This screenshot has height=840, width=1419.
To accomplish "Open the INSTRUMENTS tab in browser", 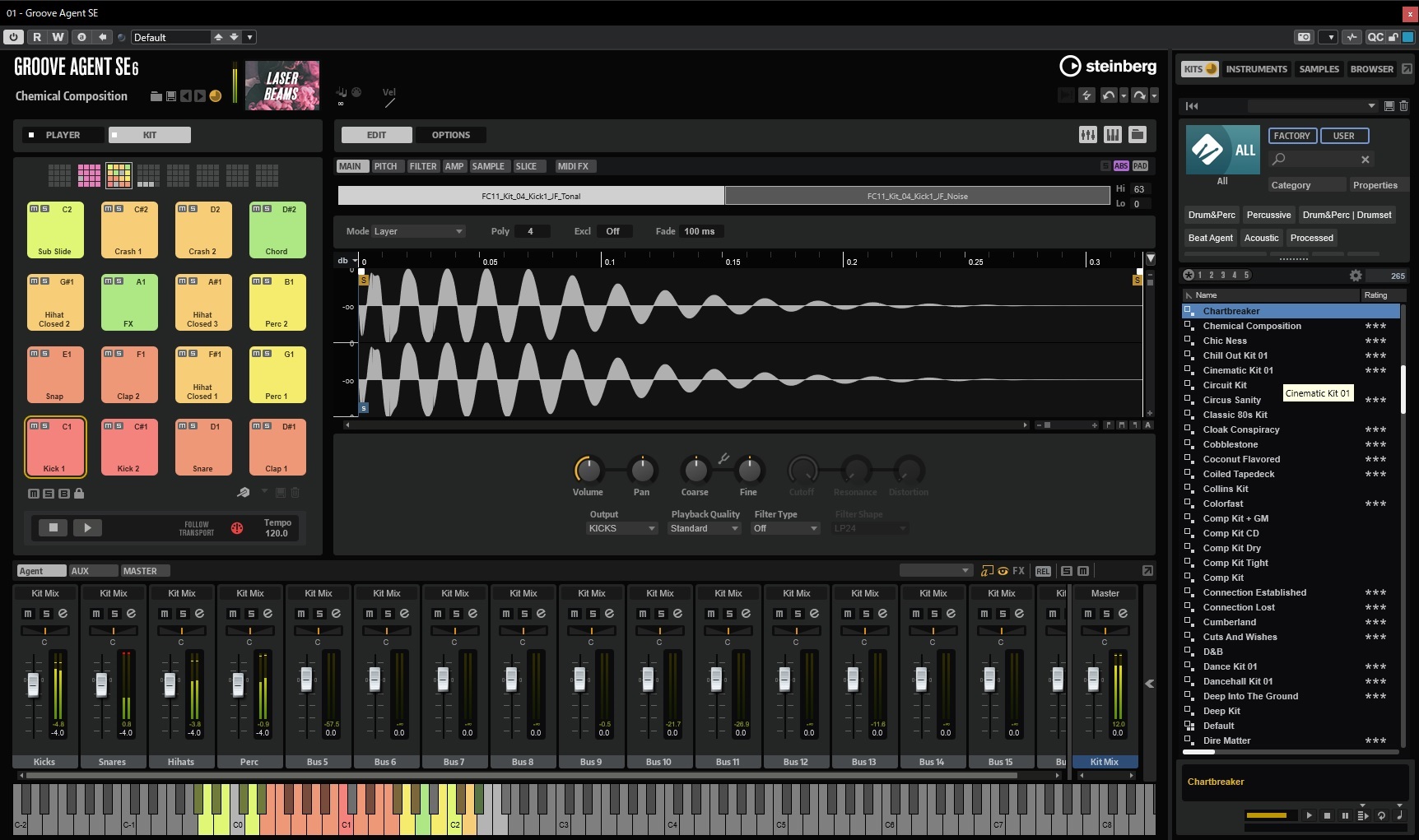I will 1256,69.
